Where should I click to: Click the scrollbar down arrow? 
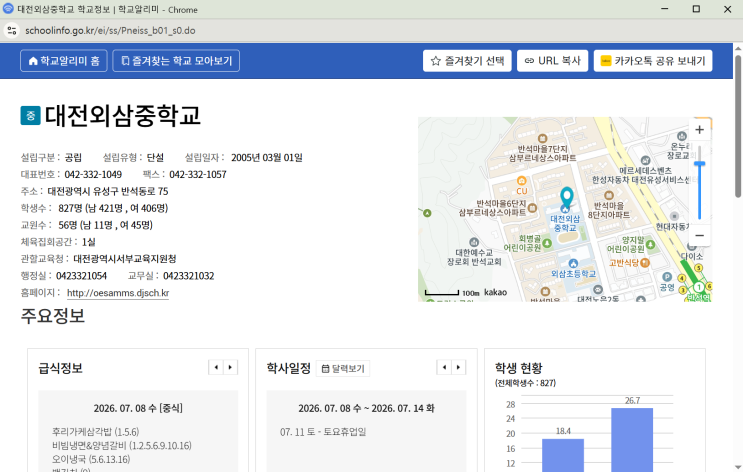pyautogui.click(x=738, y=468)
